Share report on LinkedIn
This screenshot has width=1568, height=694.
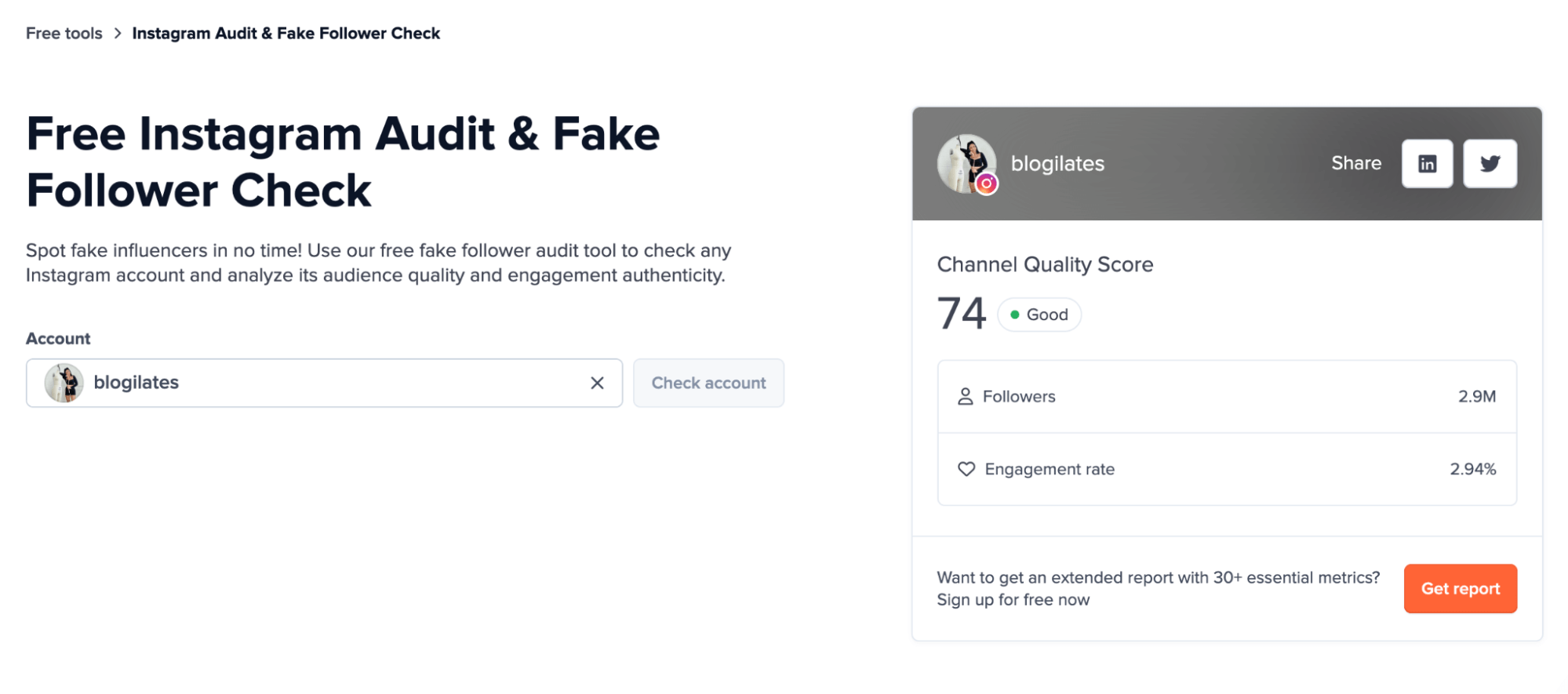click(1427, 163)
